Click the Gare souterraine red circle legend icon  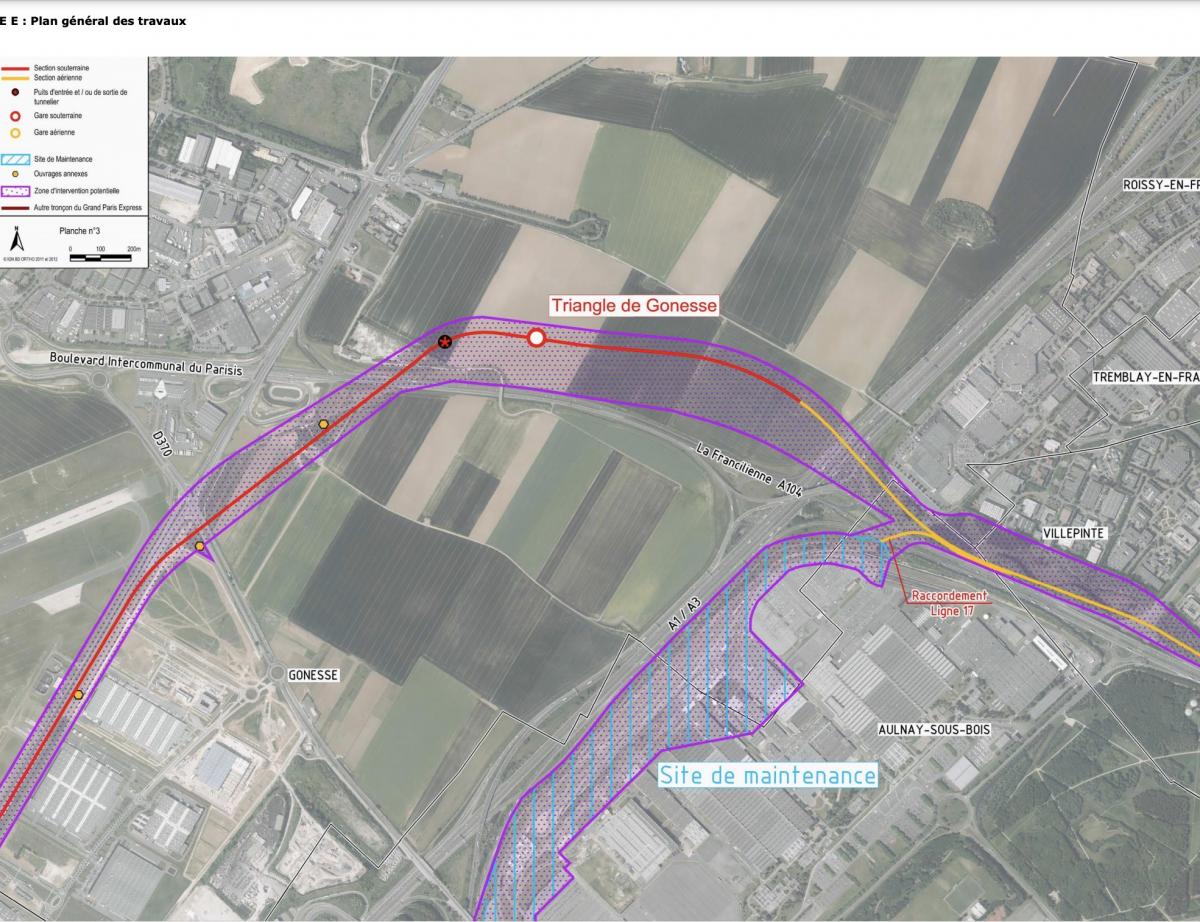14,115
